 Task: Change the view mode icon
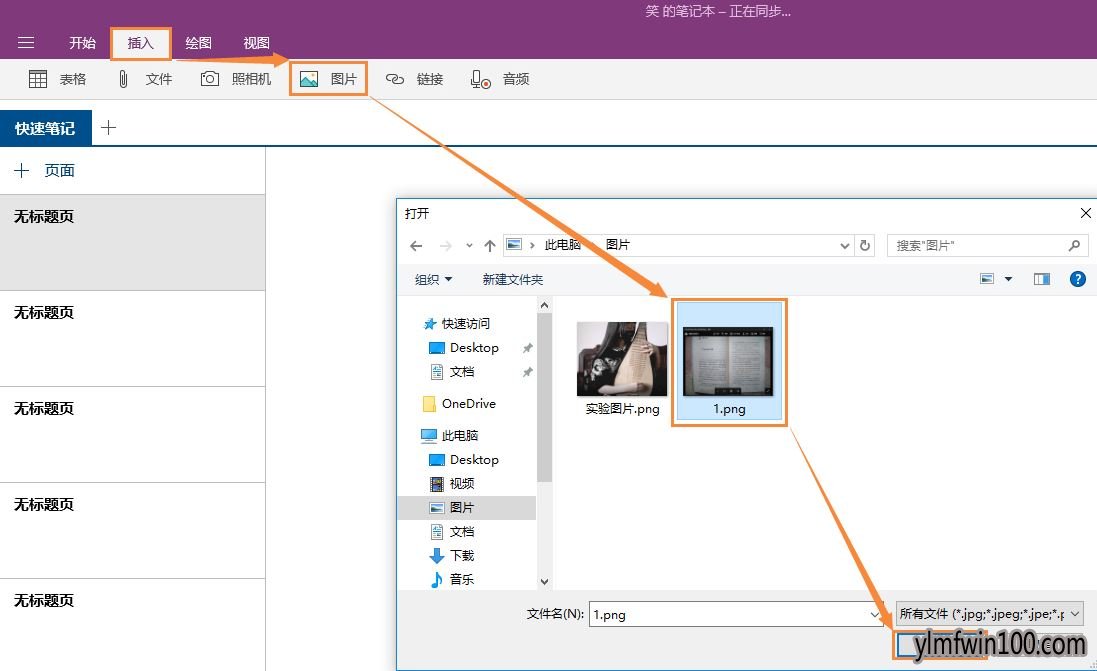point(987,279)
